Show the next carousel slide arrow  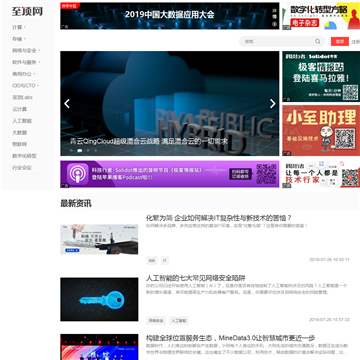point(273,104)
